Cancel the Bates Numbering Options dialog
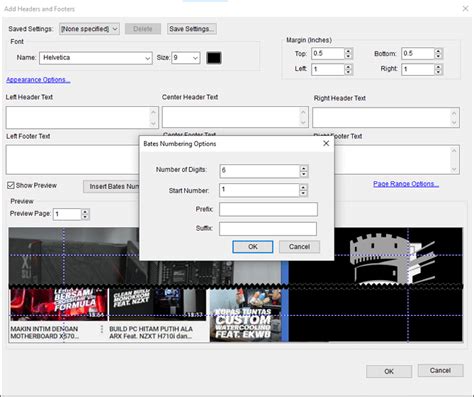 coord(299,247)
